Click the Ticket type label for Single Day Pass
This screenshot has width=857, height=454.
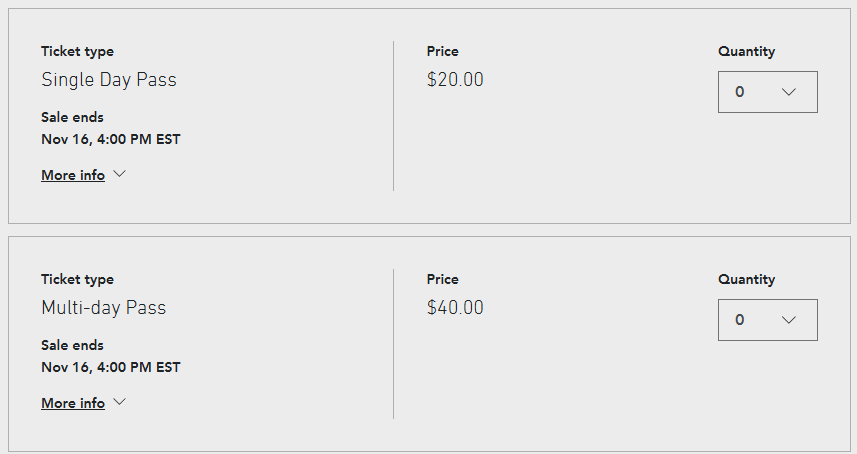[77, 51]
